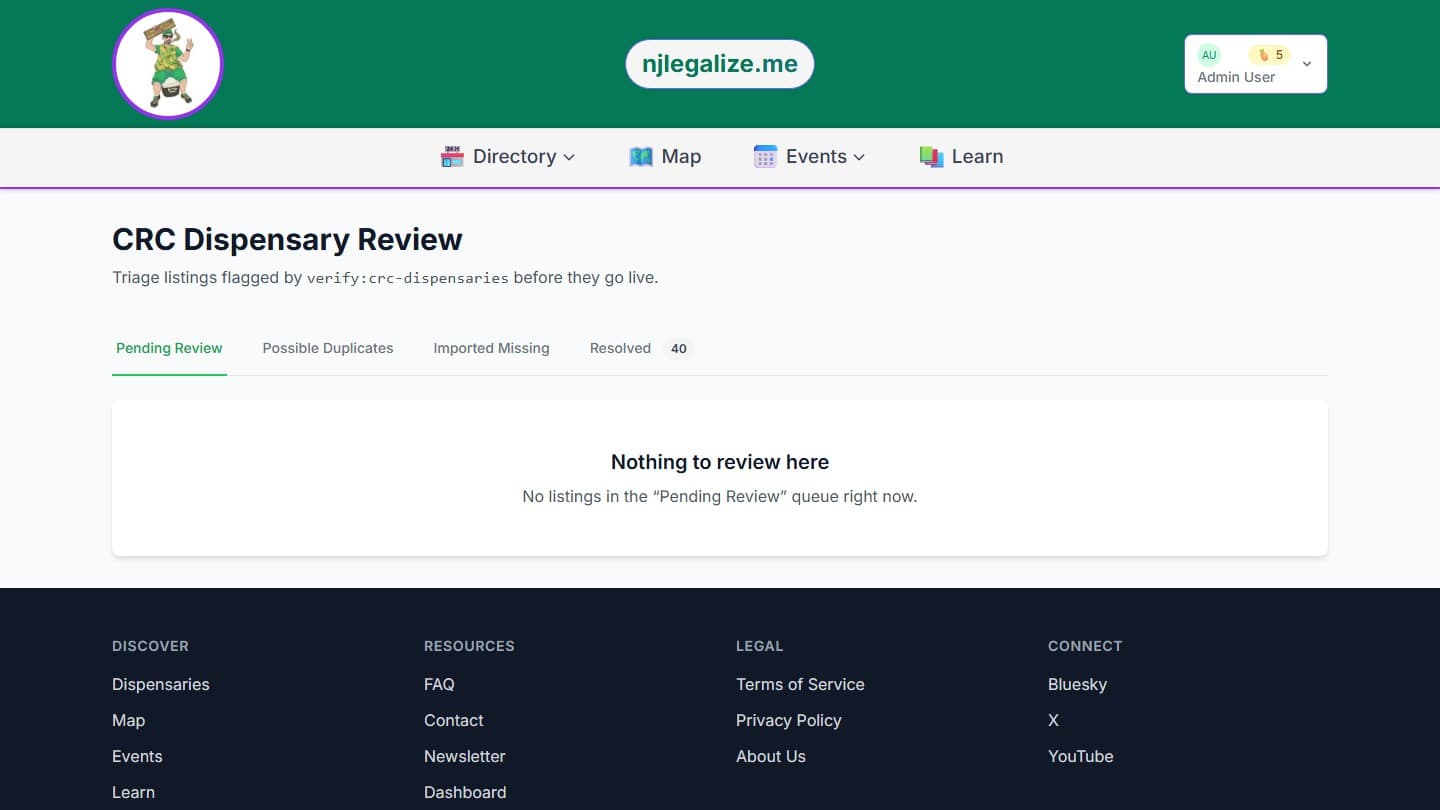This screenshot has width=1440, height=810.
Task: Open the Resolved tab
Action: click(x=640, y=348)
